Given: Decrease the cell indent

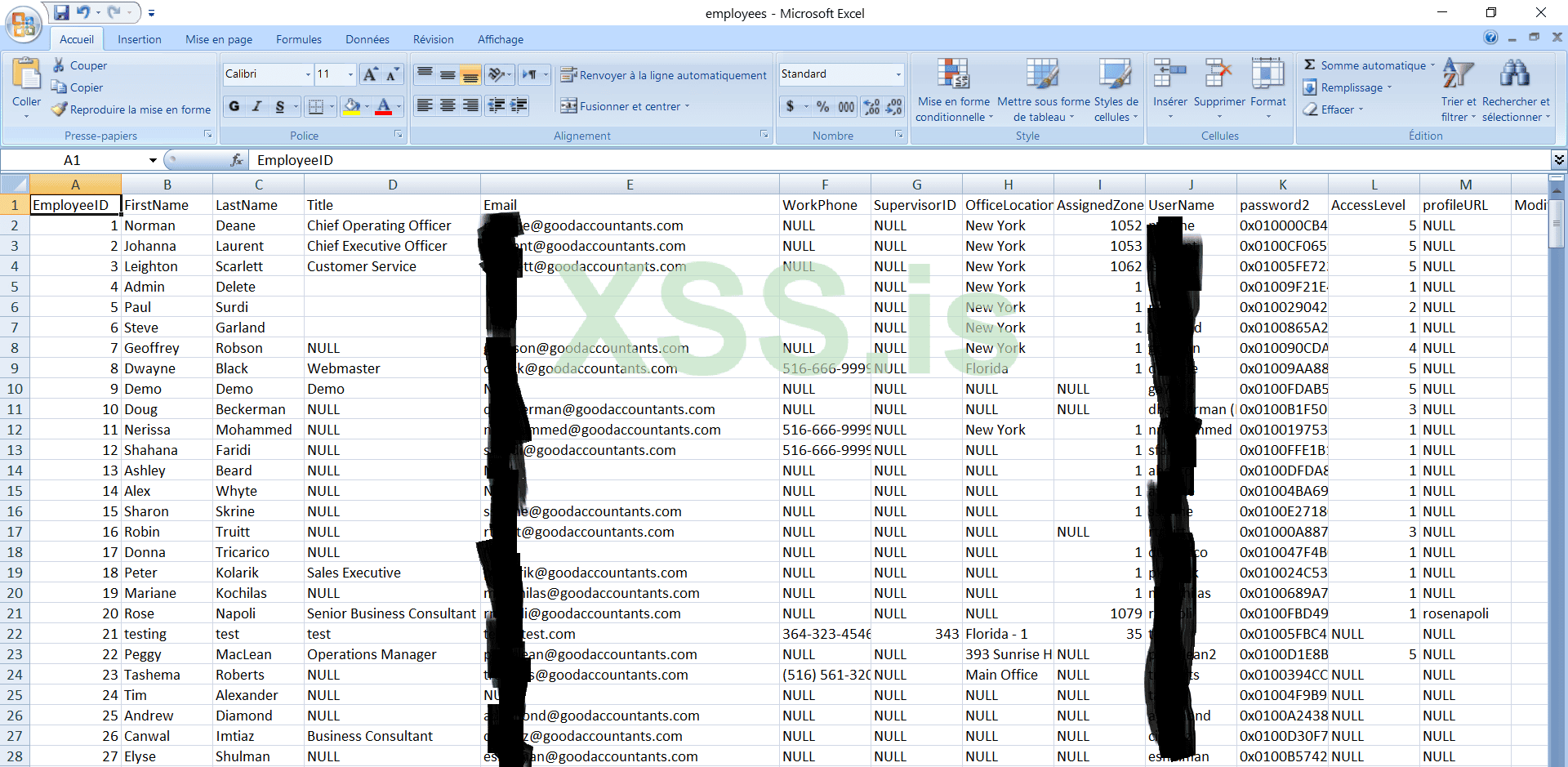Looking at the screenshot, I should [496, 105].
